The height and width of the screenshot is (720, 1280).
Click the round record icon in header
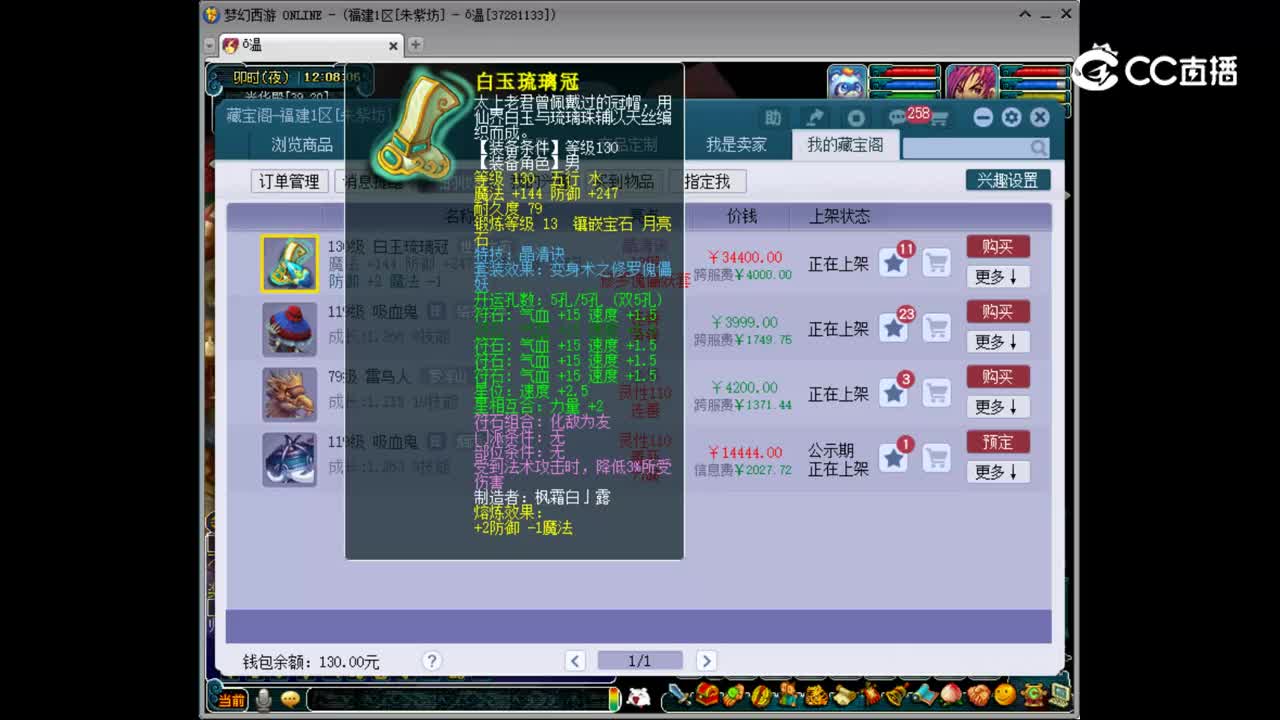856,118
